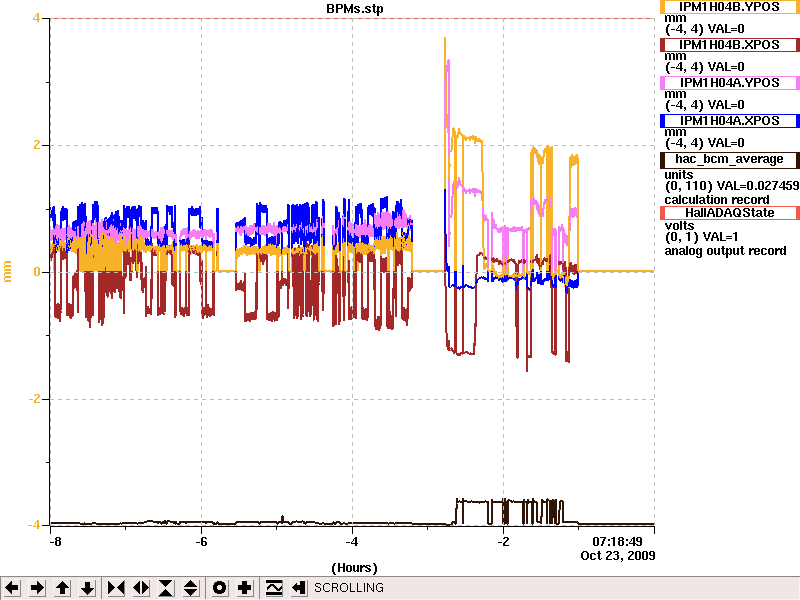This screenshot has height=600, width=800.
Task: Click the y-axis value 0 label
Action: [36, 271]
